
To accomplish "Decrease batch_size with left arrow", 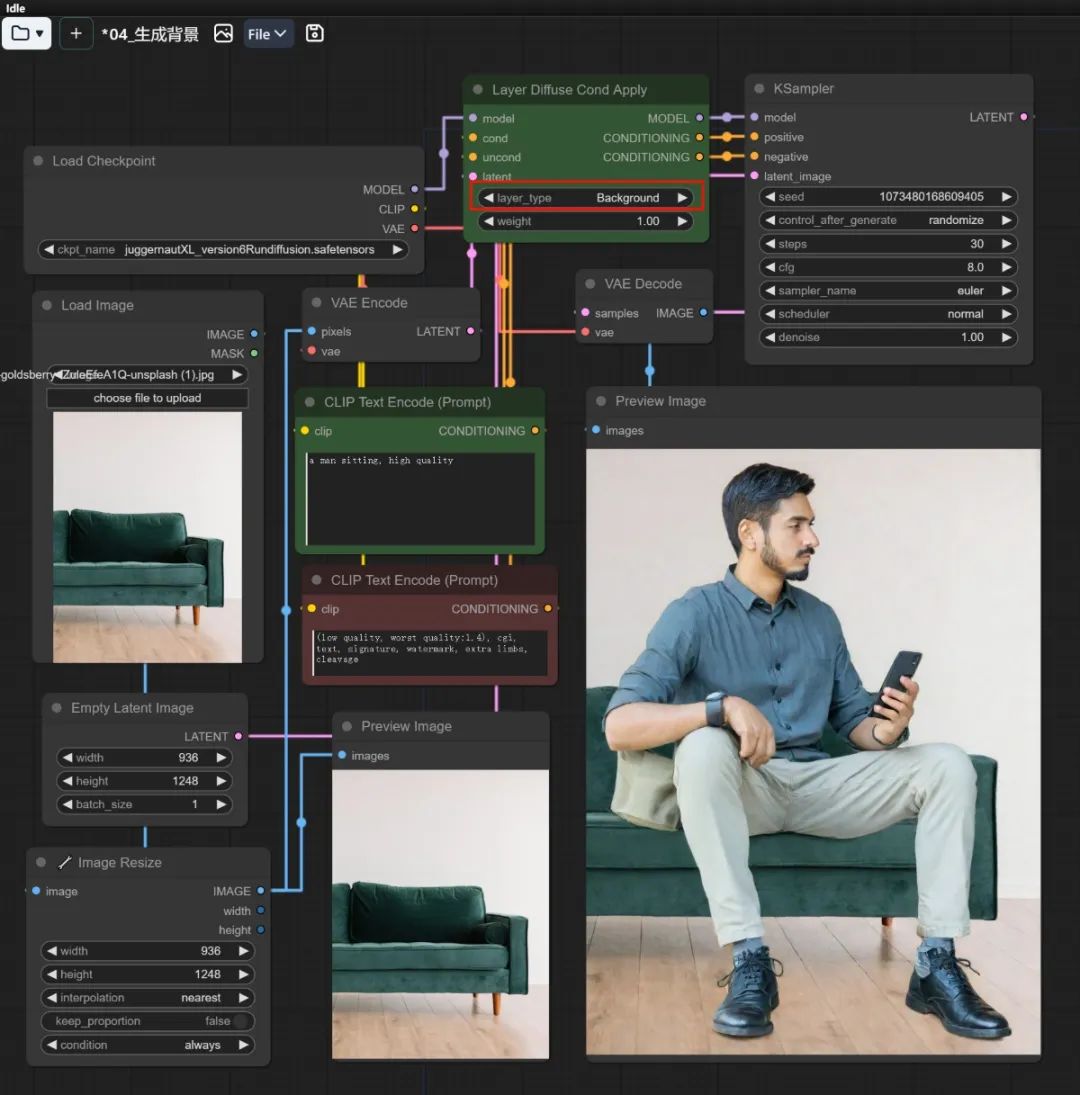I will pos(67,804).
